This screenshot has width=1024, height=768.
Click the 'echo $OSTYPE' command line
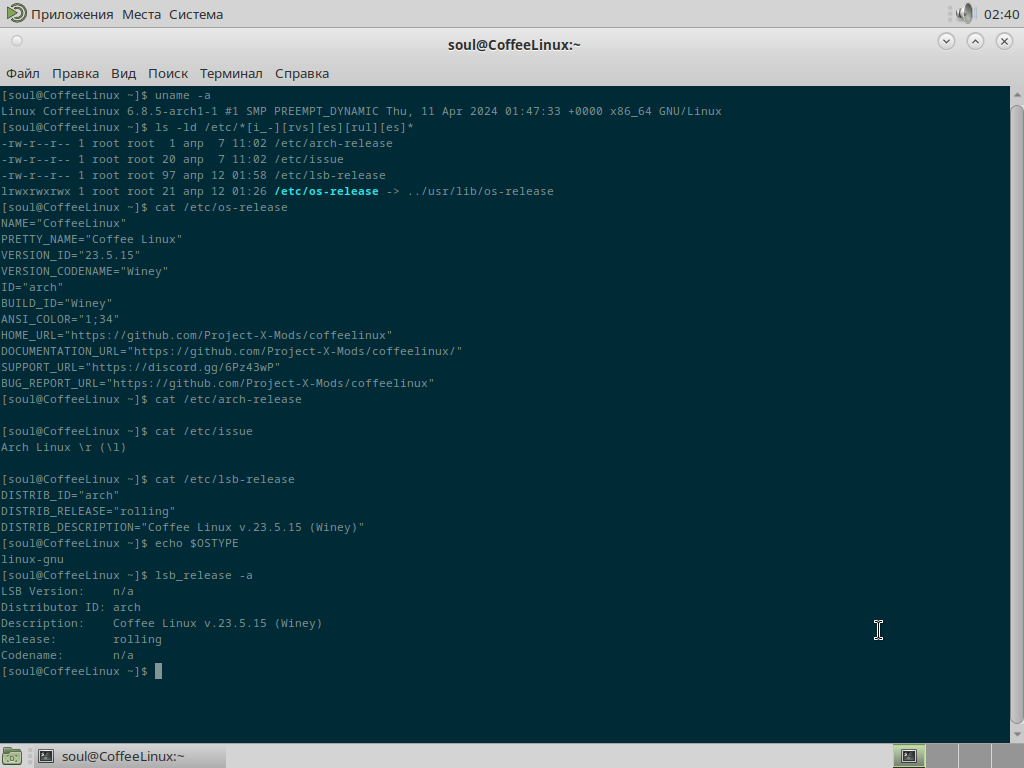point(120,543)
